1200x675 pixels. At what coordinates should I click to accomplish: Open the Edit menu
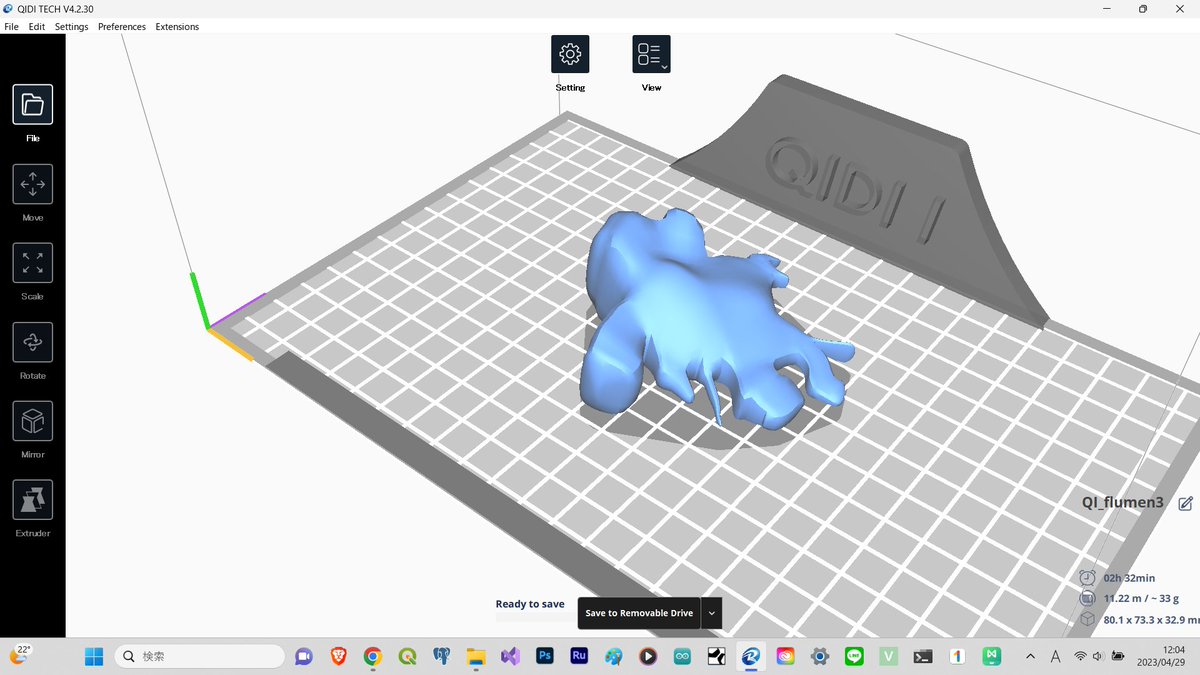click(x=37, y=27)
